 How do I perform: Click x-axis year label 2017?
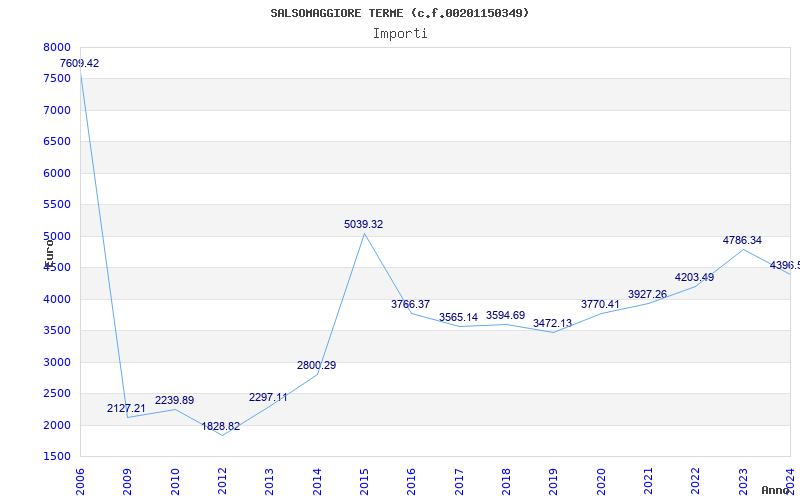tap(459, 482)
